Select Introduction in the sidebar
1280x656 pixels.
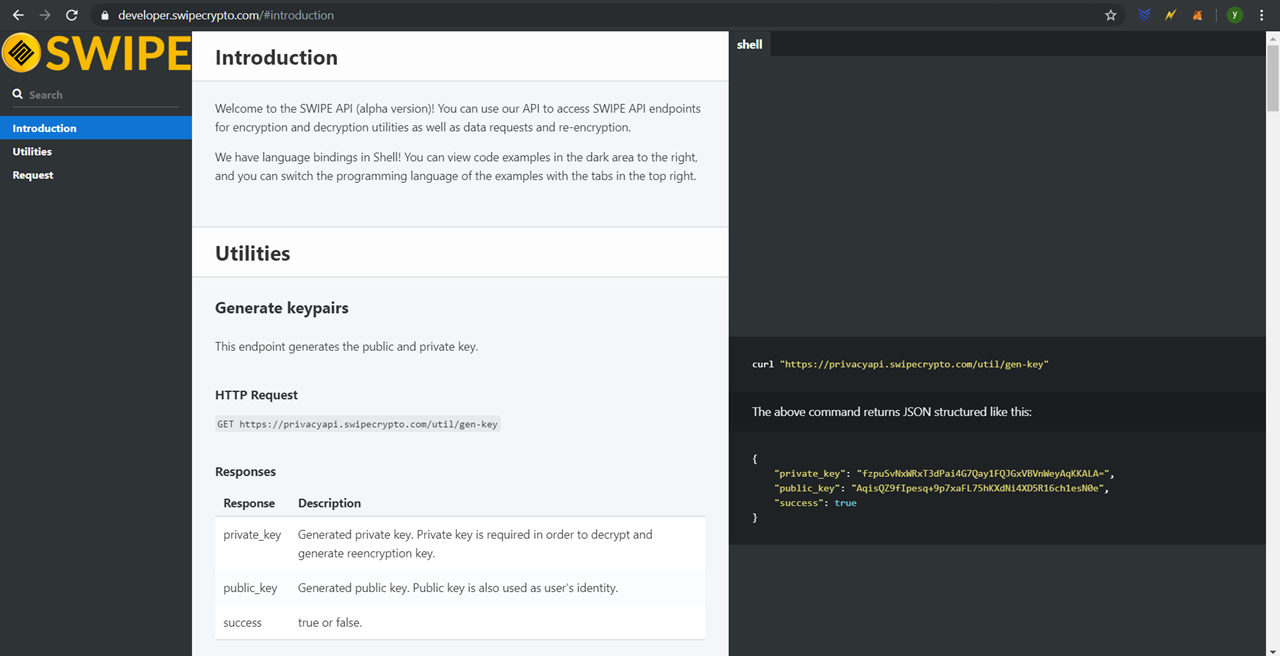coord(45,128)
